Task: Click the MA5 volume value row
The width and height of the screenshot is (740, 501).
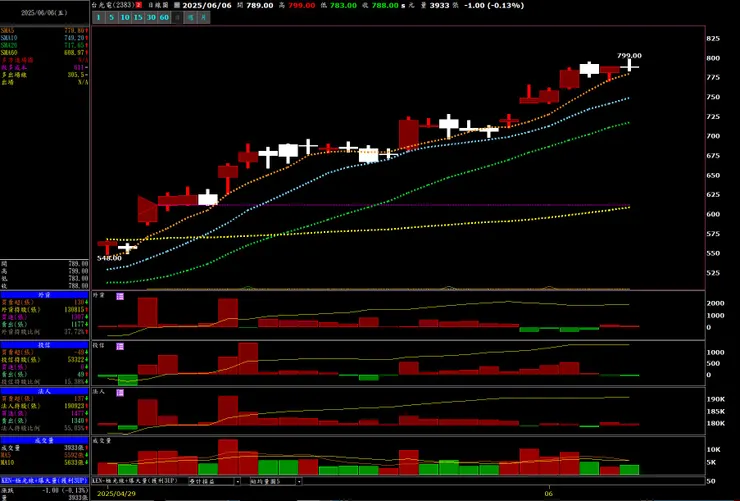Action: (x=44, y=455)
